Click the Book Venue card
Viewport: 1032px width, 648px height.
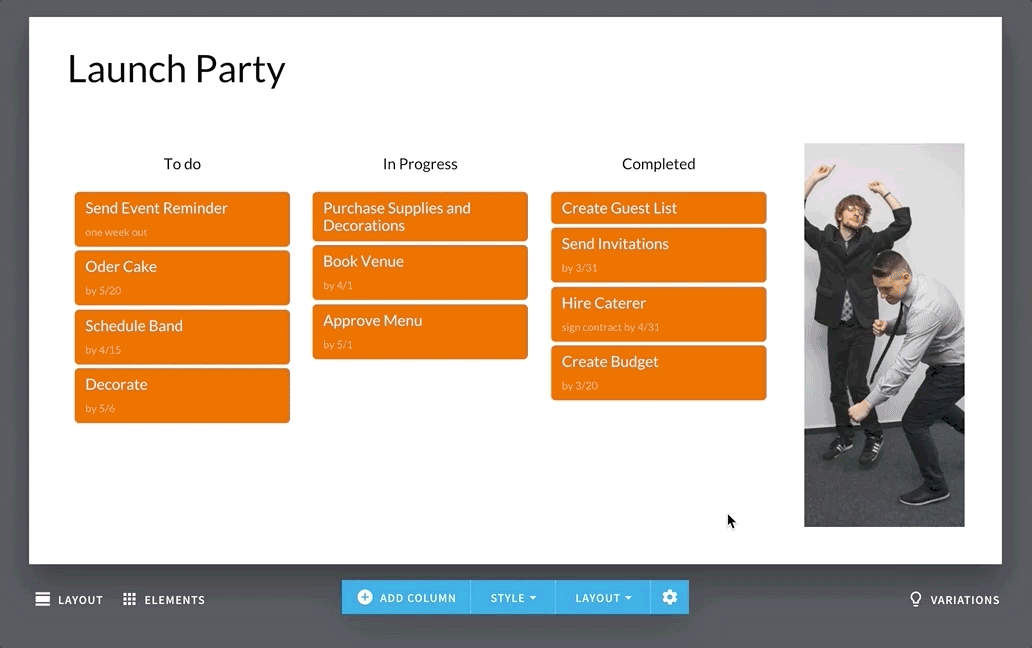(x=420, y=272)
